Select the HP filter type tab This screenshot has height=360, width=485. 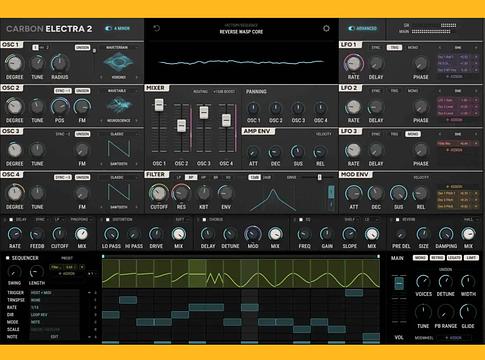point(203,177)
